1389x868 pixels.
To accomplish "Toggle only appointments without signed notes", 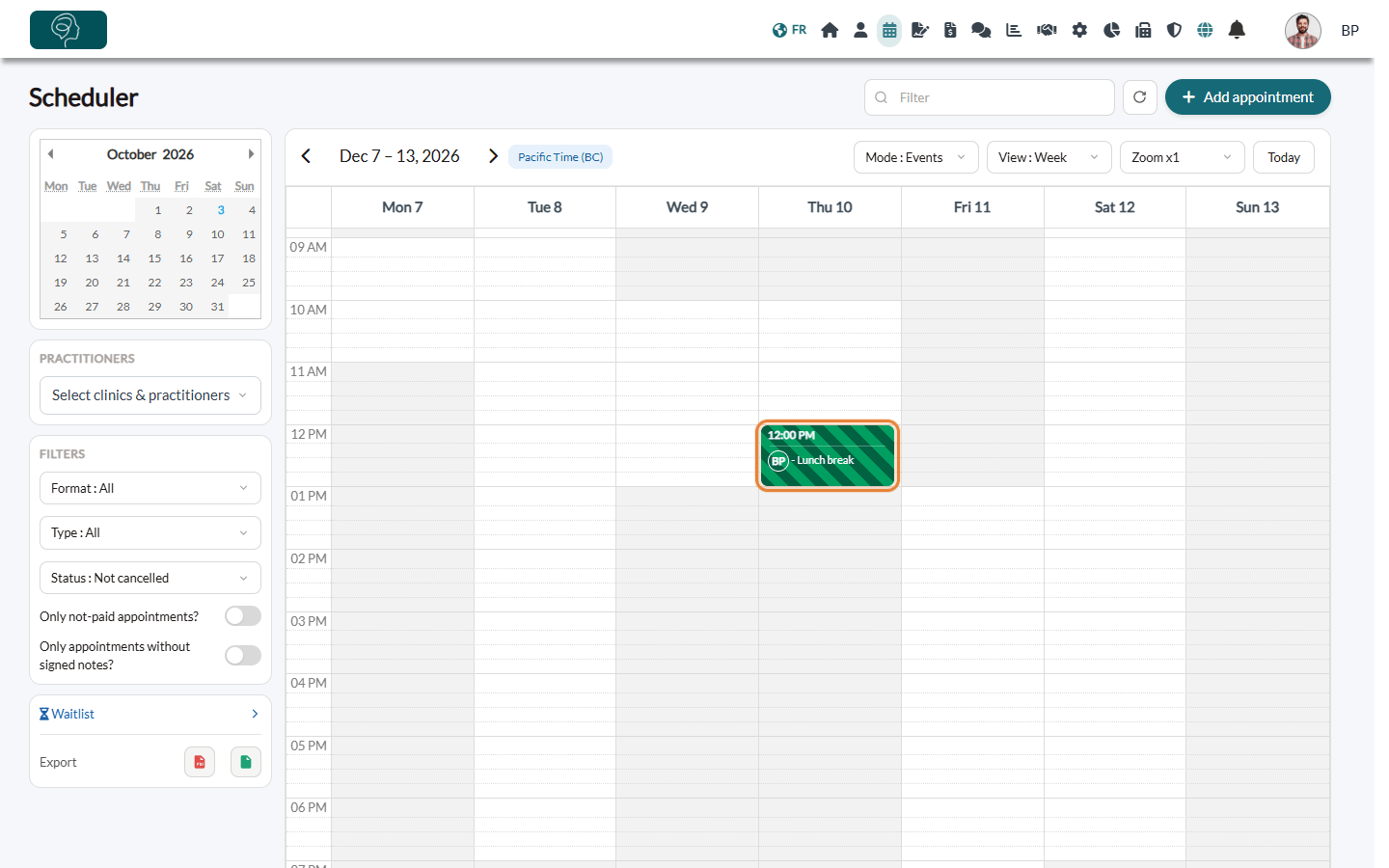I will click(x=243, y=656).
